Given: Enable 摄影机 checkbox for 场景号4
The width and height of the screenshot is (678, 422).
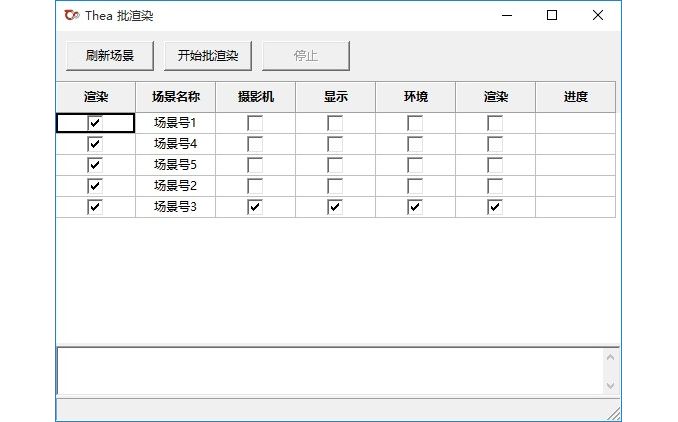Looking at the screenshot, I should click(255, 144).
